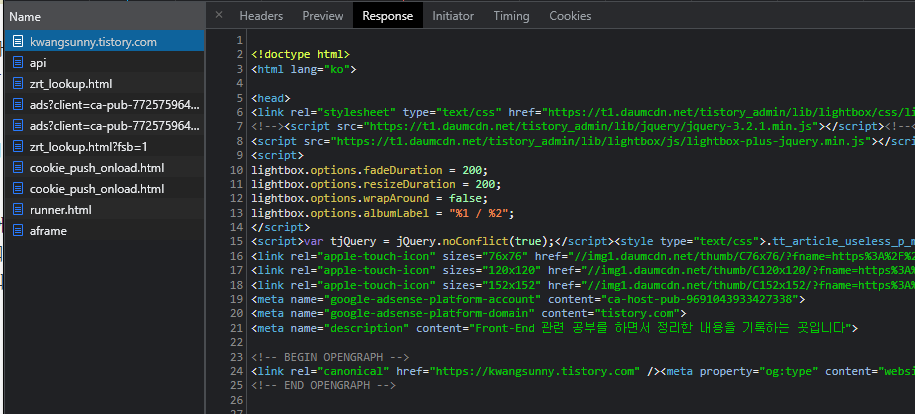
Task: Click the meta description line
Action: pos(554,328)
